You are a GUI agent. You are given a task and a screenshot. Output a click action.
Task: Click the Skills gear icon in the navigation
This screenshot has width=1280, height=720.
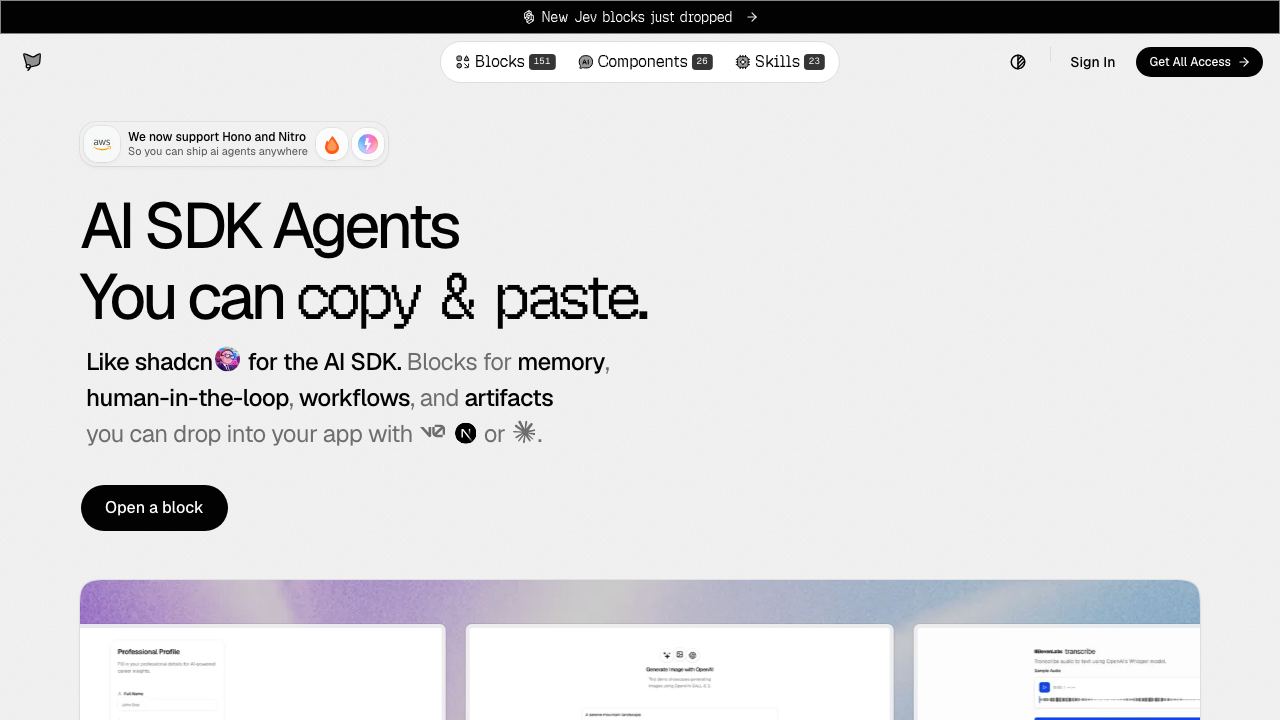click(x=743, y=62)
